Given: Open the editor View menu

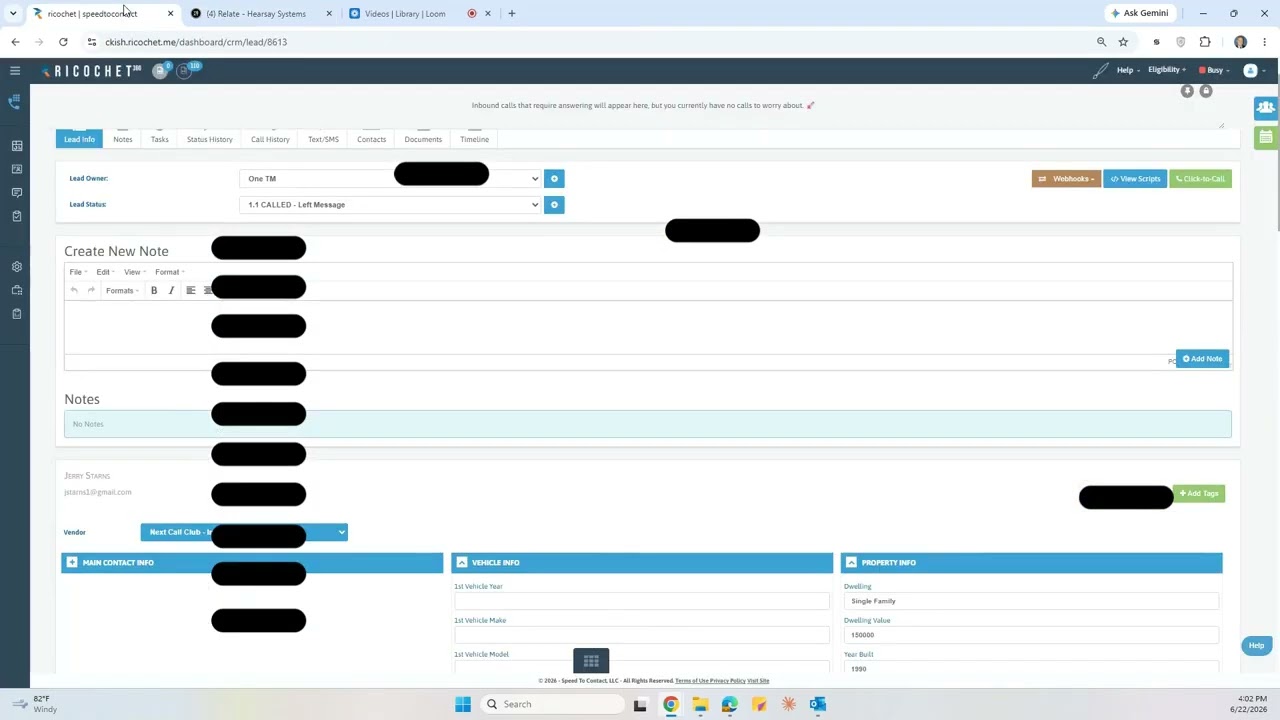Looking at the screenshot, I should pos(134,272).
